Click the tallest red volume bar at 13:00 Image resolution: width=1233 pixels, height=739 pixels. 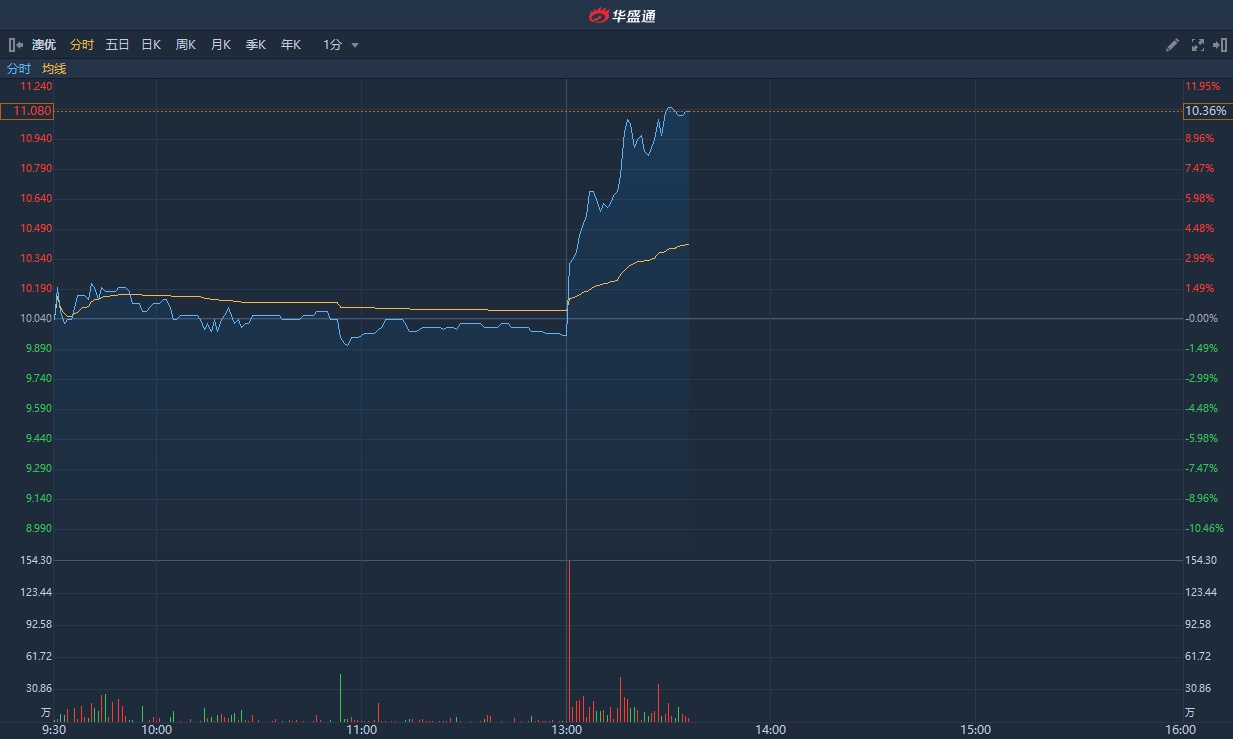pyautogui.click(x=569, y=641)
